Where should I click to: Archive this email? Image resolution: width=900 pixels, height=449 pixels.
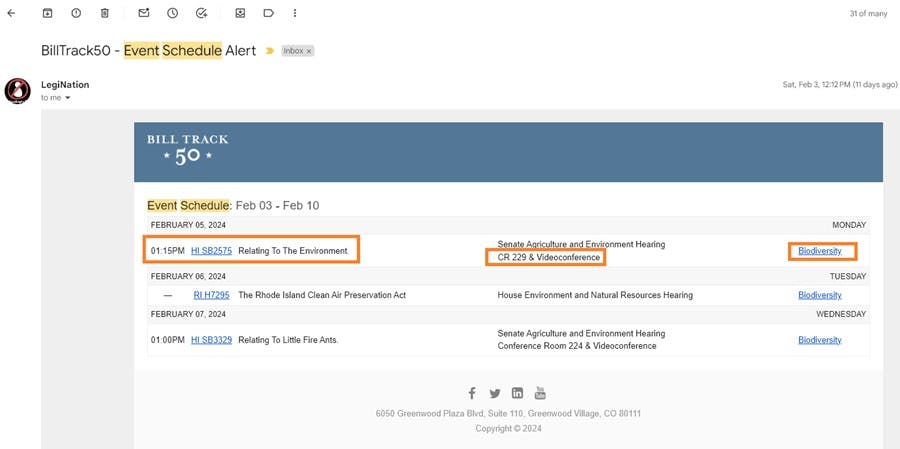coord(48,13)
